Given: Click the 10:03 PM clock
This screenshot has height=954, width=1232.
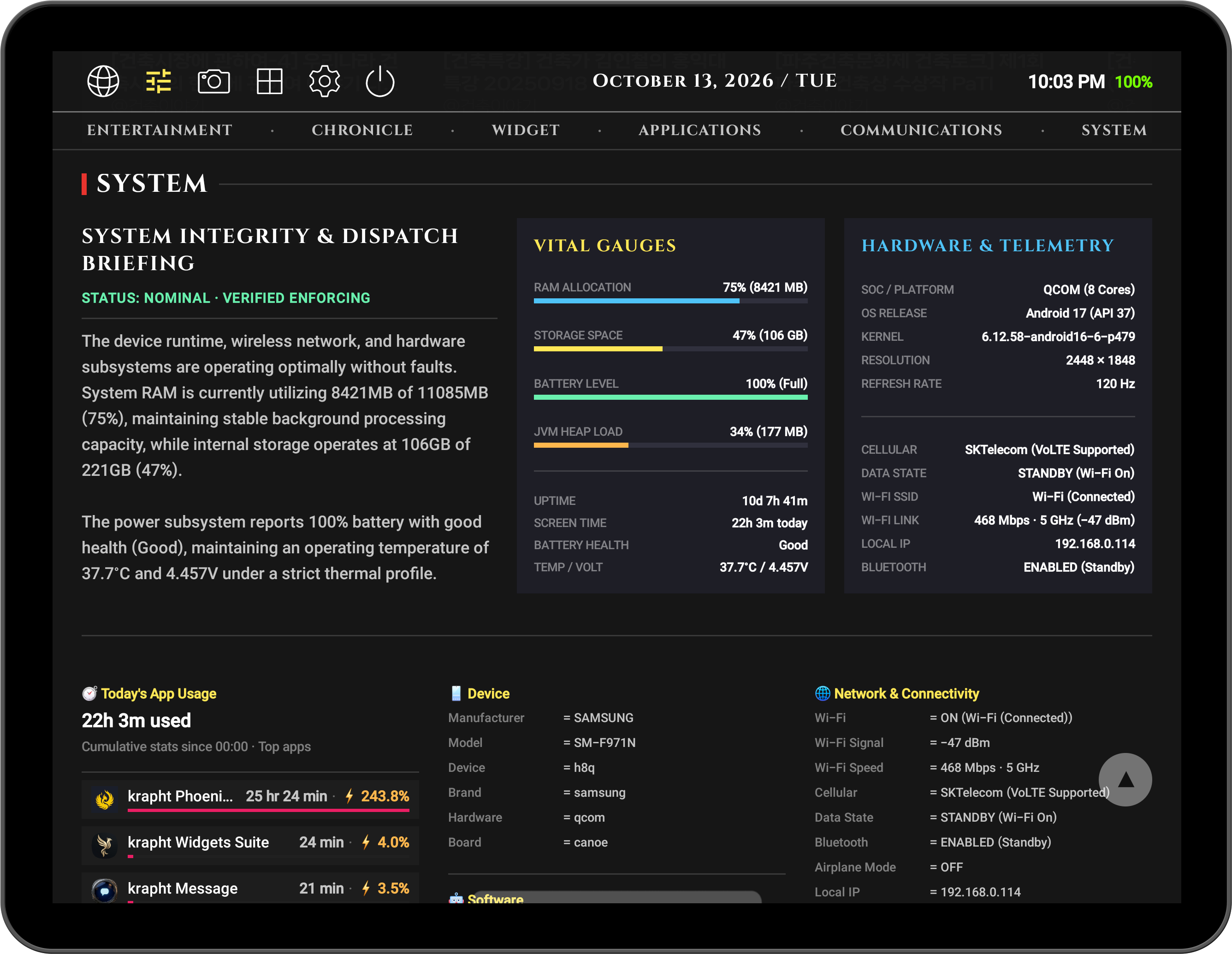Looking at the screenshot, I should click(x=1066, y=82).
